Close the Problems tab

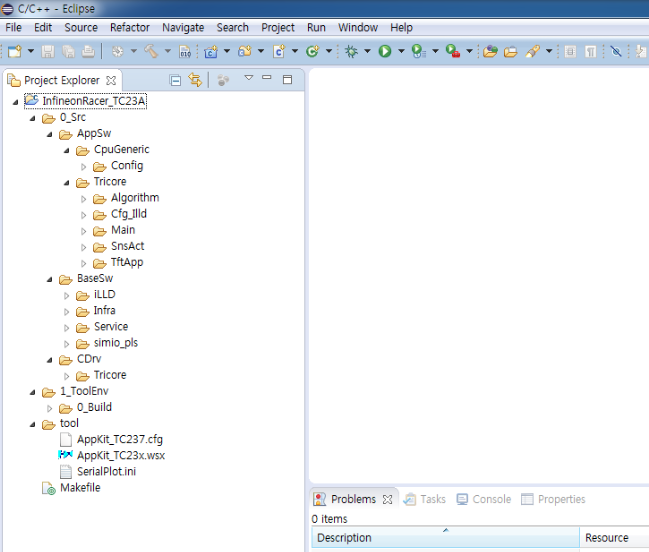pyautogui.click(x=387, y=499)
